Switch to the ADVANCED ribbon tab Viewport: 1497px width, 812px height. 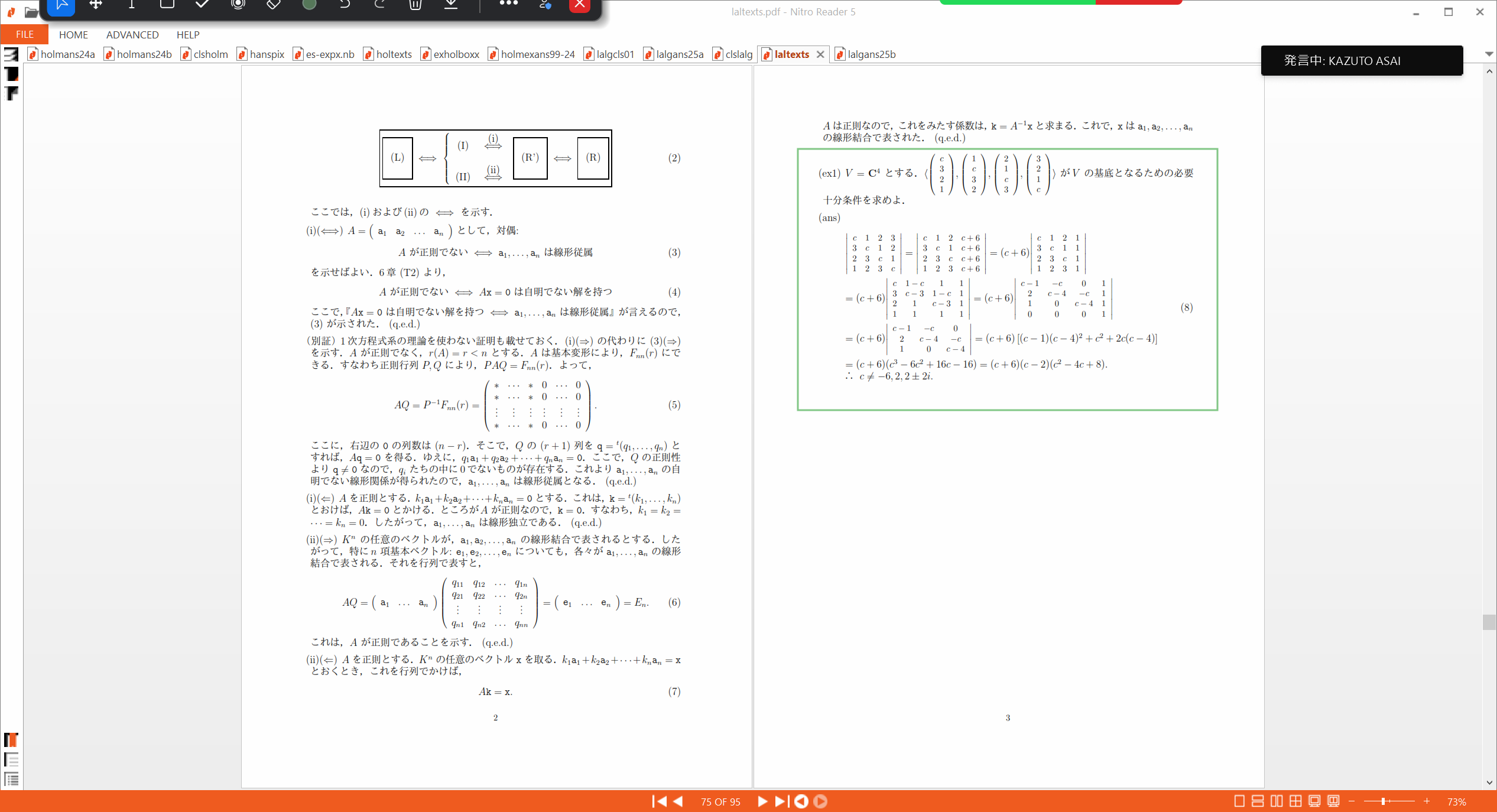pyautogui.click(x=132, y=35)
